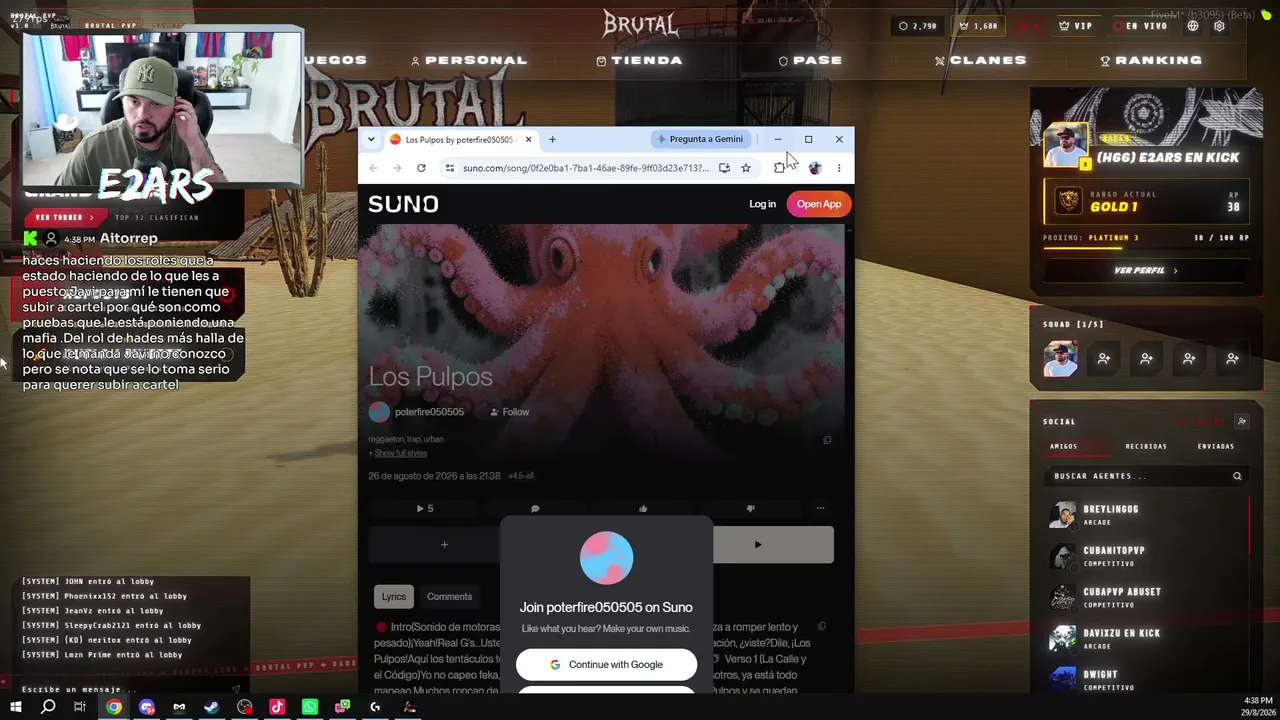The height and width of the screenshot is (720, 1280).
Task: Click the rank progress bar toward Platinum 3
Action: click(x=1146, y=250)
